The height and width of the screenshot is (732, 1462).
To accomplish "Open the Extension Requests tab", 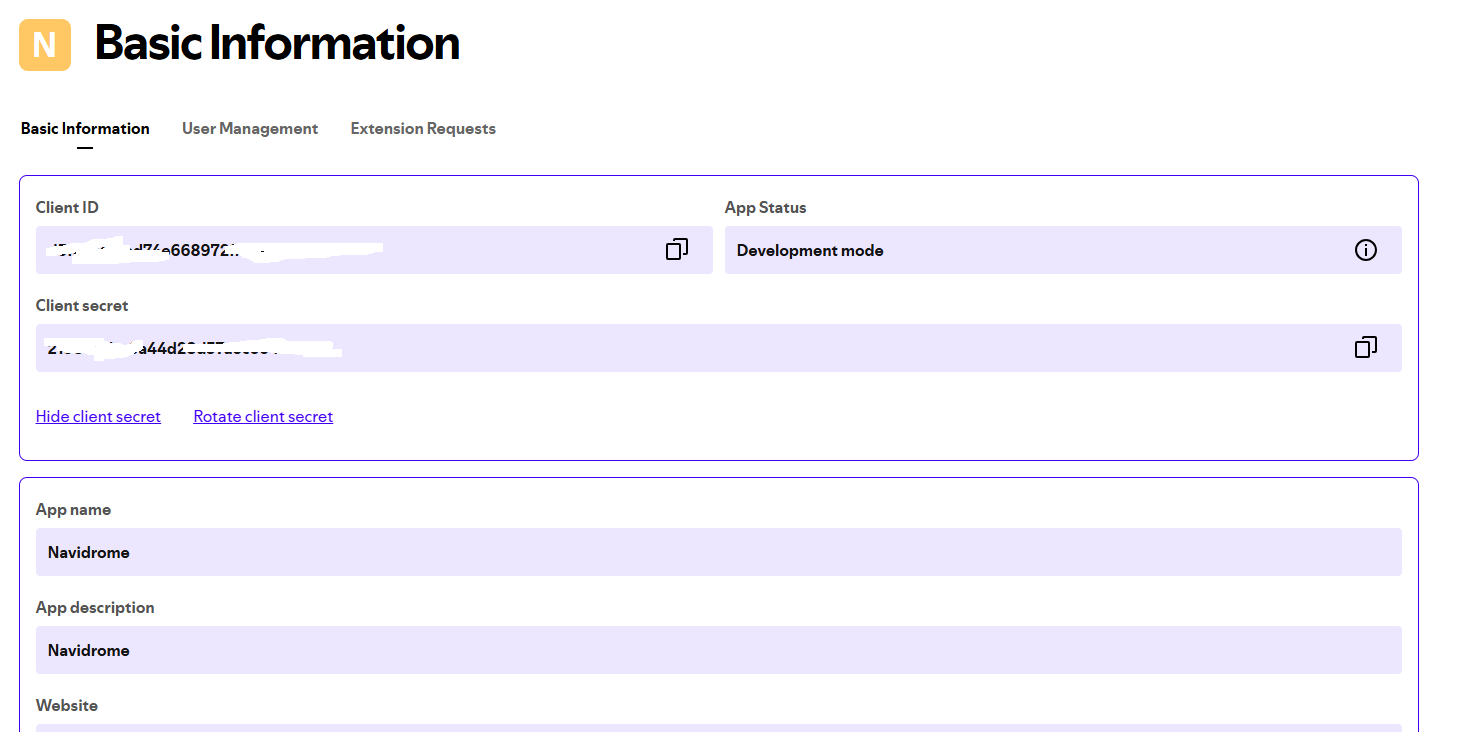I will click(423, 129).
